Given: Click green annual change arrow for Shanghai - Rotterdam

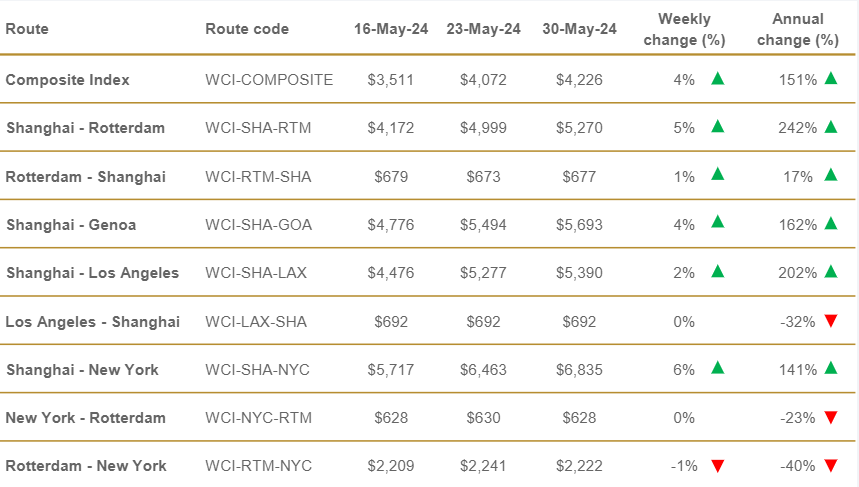Looking at the screenshot, I should (830, 127).
